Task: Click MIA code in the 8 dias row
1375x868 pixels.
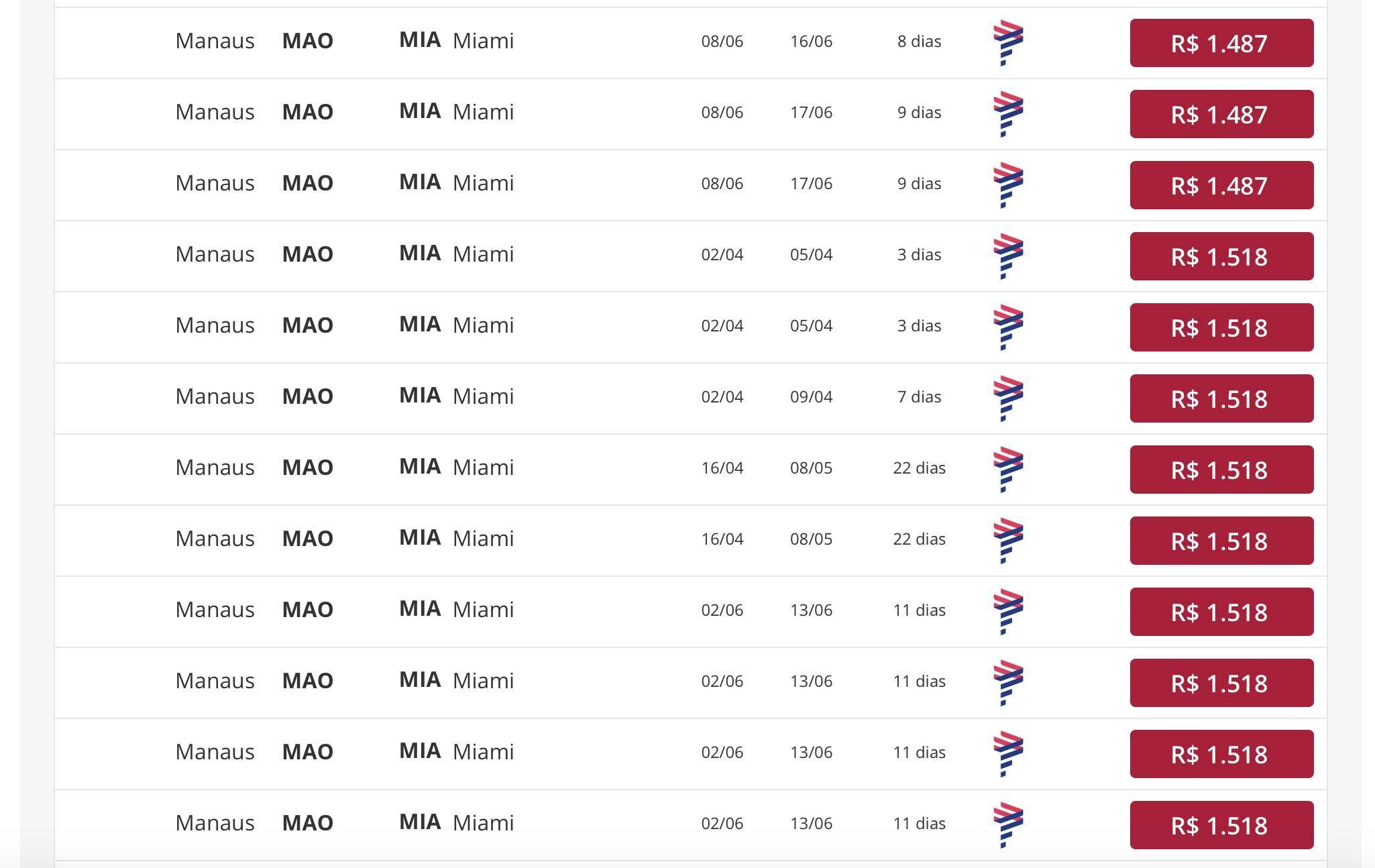Action: [420, 40]
